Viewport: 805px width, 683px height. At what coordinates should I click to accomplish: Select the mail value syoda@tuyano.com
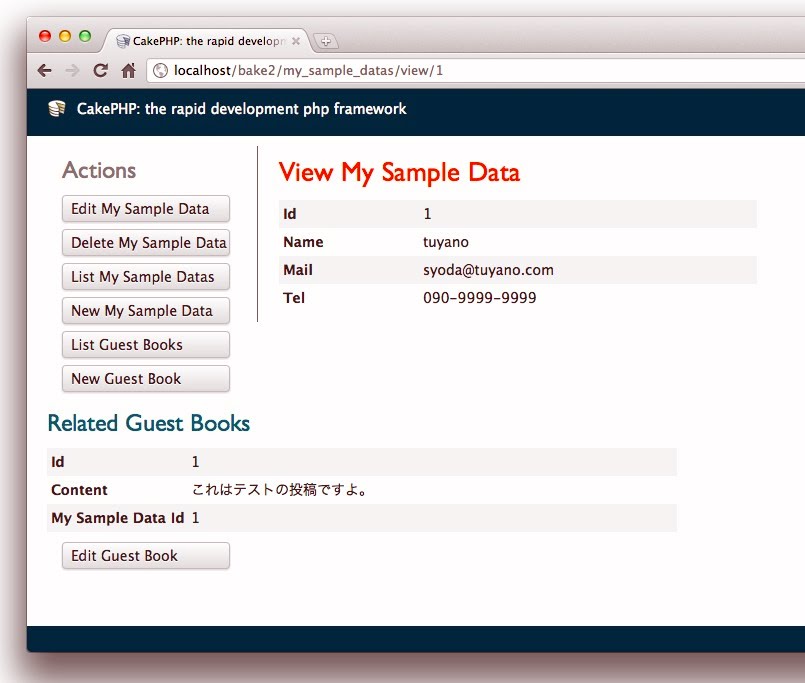click(x=488, y=270)
